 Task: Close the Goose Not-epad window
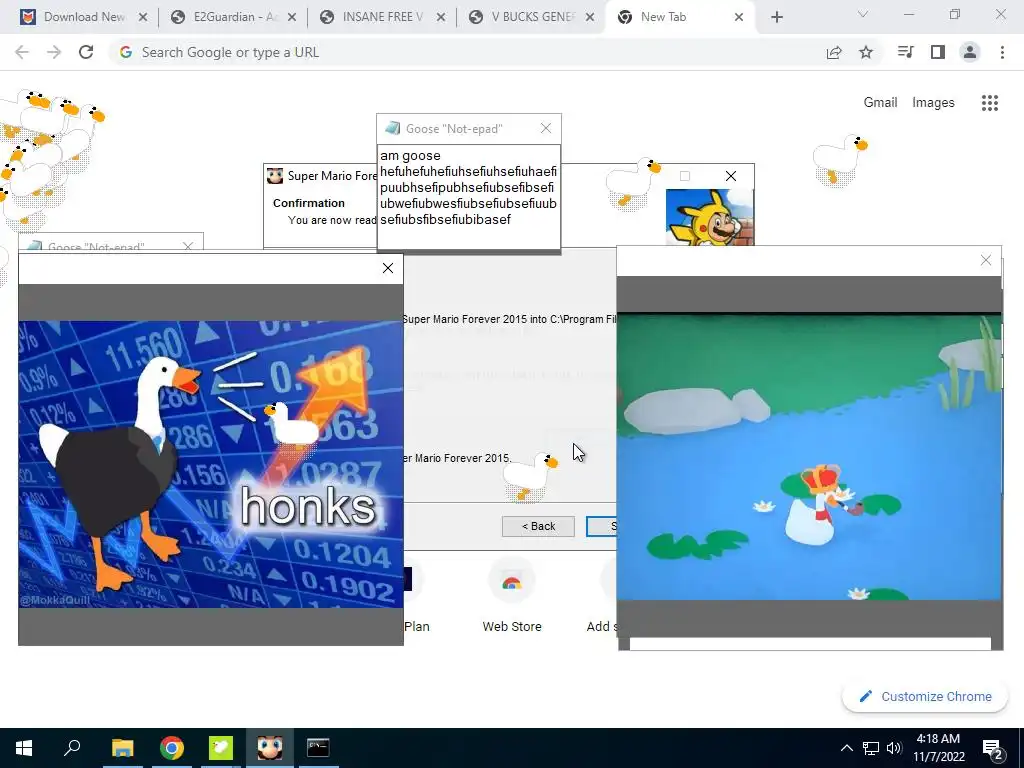click(546, 129)
